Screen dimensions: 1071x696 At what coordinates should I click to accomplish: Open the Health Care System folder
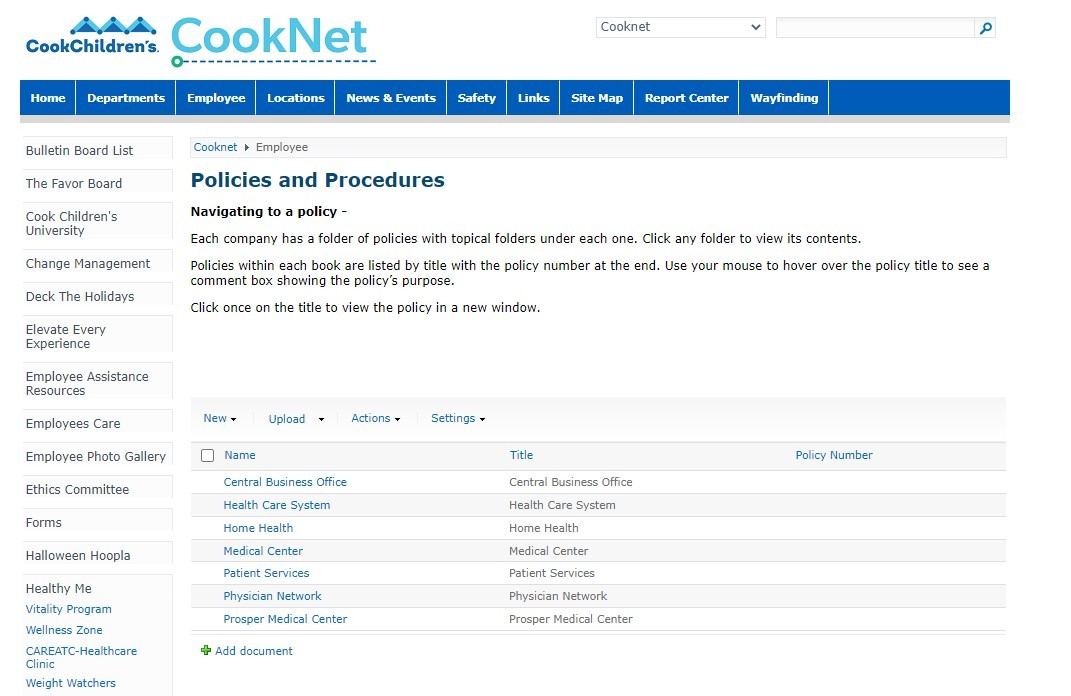coord(277,505)
